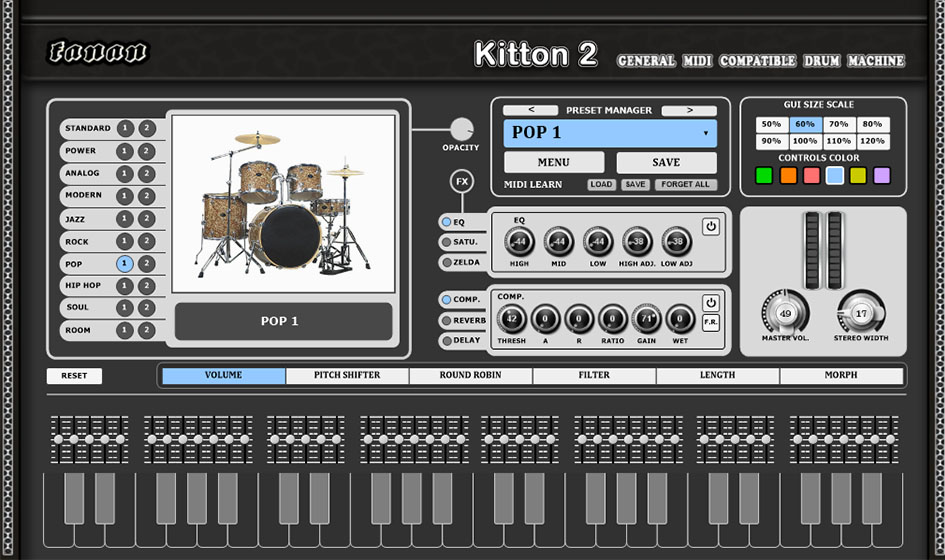Click the F.R. button in compressor

(710, 323)
